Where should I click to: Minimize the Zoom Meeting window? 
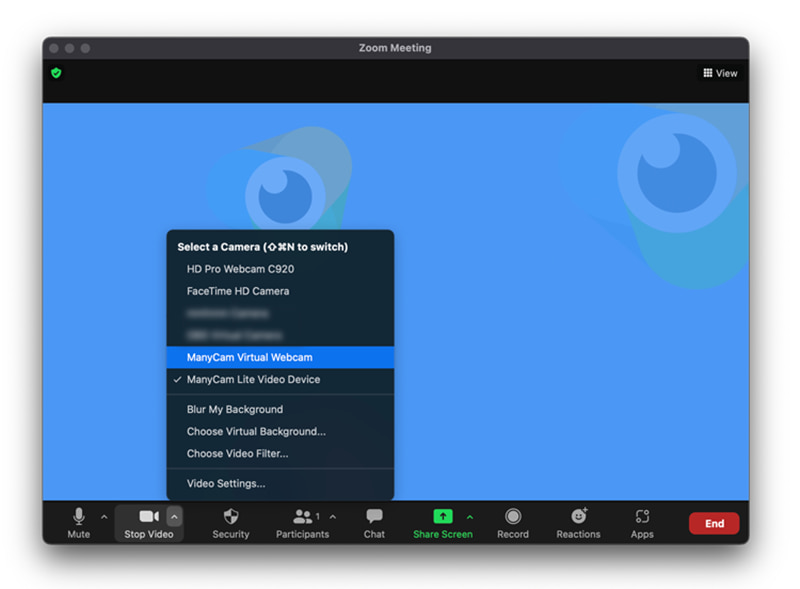70,48
